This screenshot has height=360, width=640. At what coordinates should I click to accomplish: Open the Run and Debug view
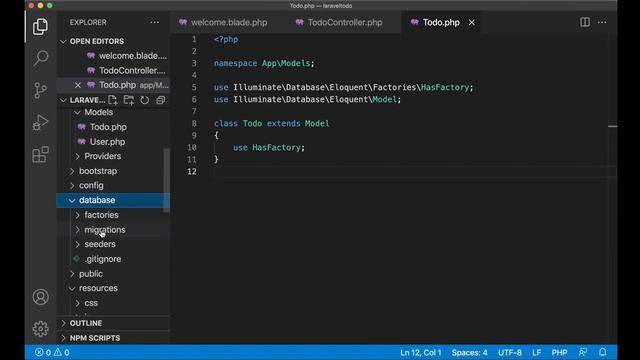click(40, 122)
